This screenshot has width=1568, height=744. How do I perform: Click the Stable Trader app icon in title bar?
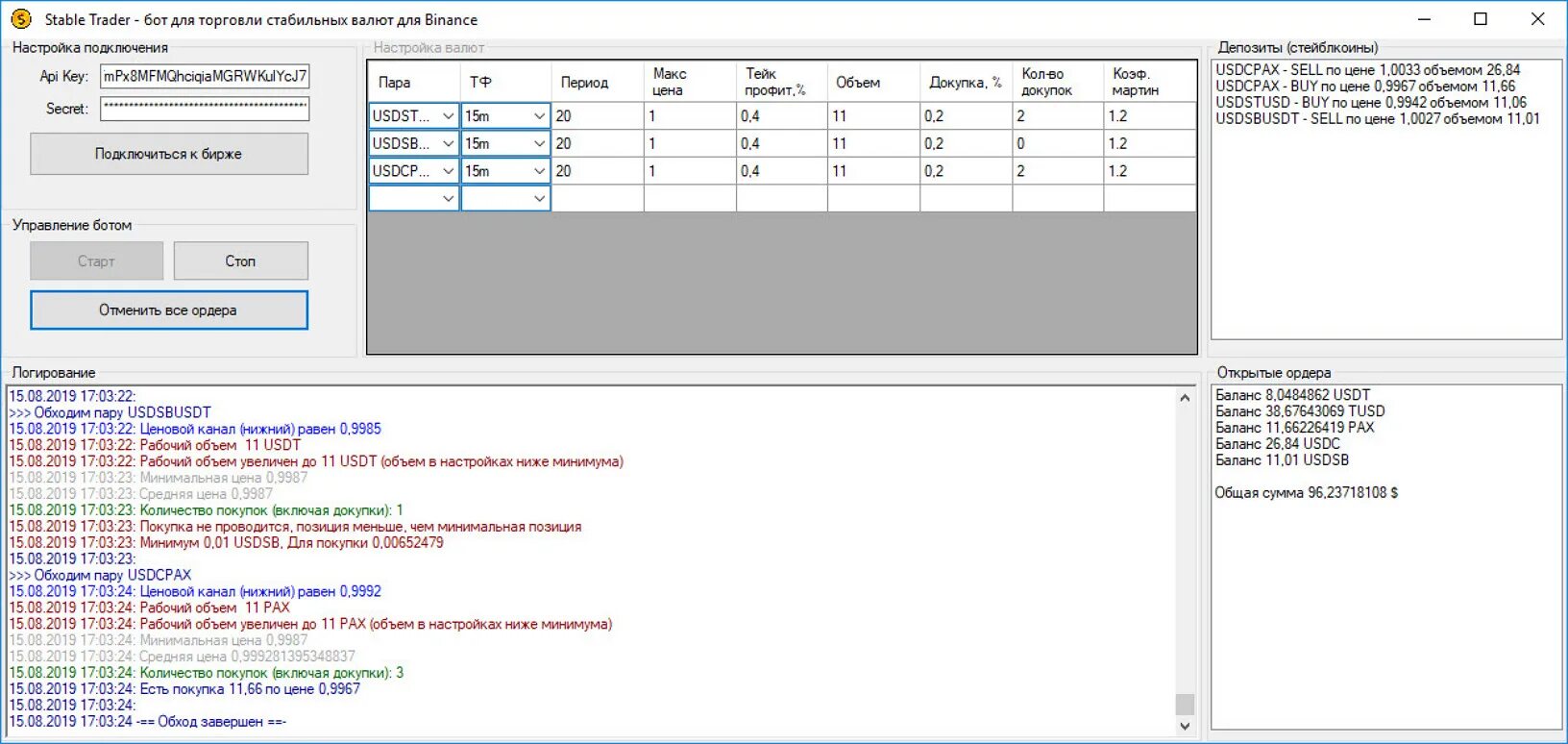tap(20, 19)
